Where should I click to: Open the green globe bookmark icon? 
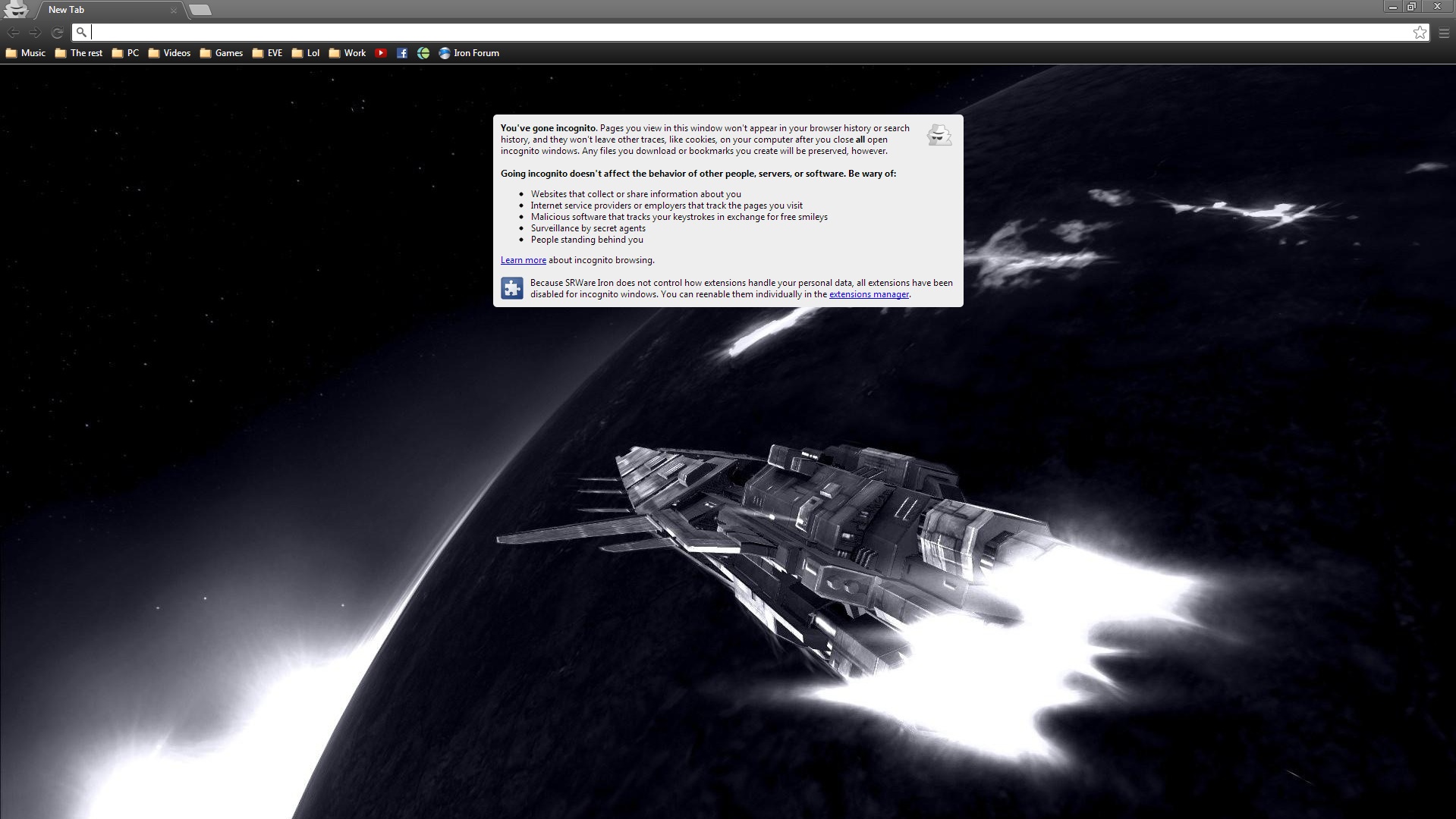pyautogui.click(x=423, y=53)
